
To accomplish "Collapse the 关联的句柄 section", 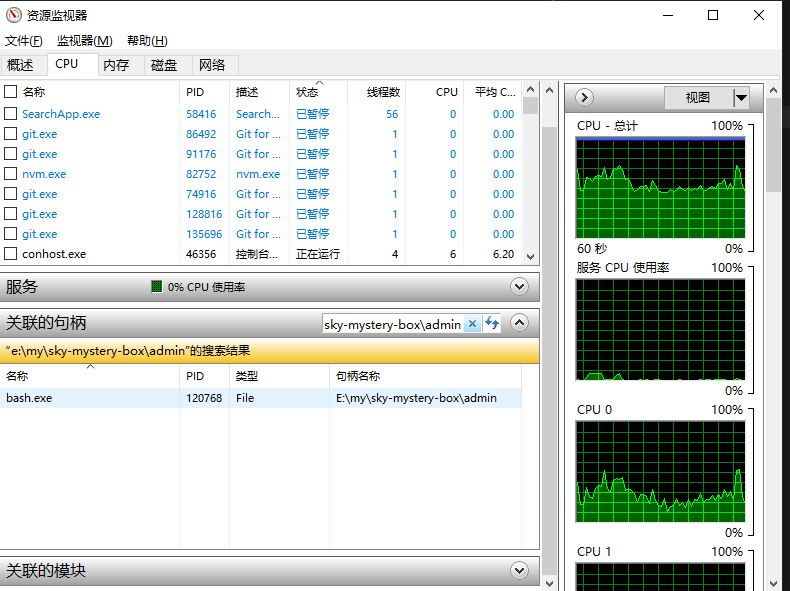I will coord(519,323).
